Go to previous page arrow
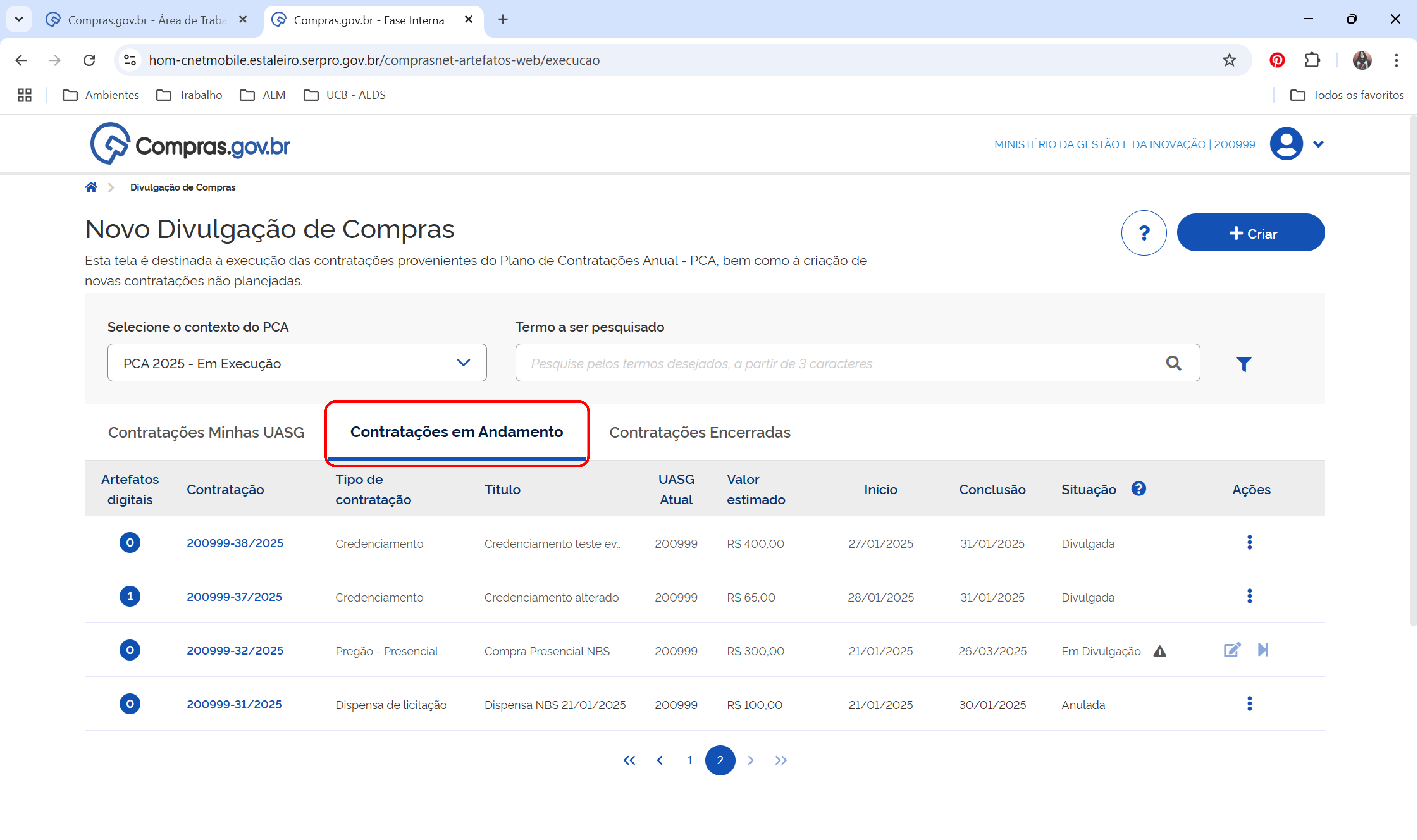Image resolution: width=1417 pixels, height=840 pixels. tap(660, 760)
